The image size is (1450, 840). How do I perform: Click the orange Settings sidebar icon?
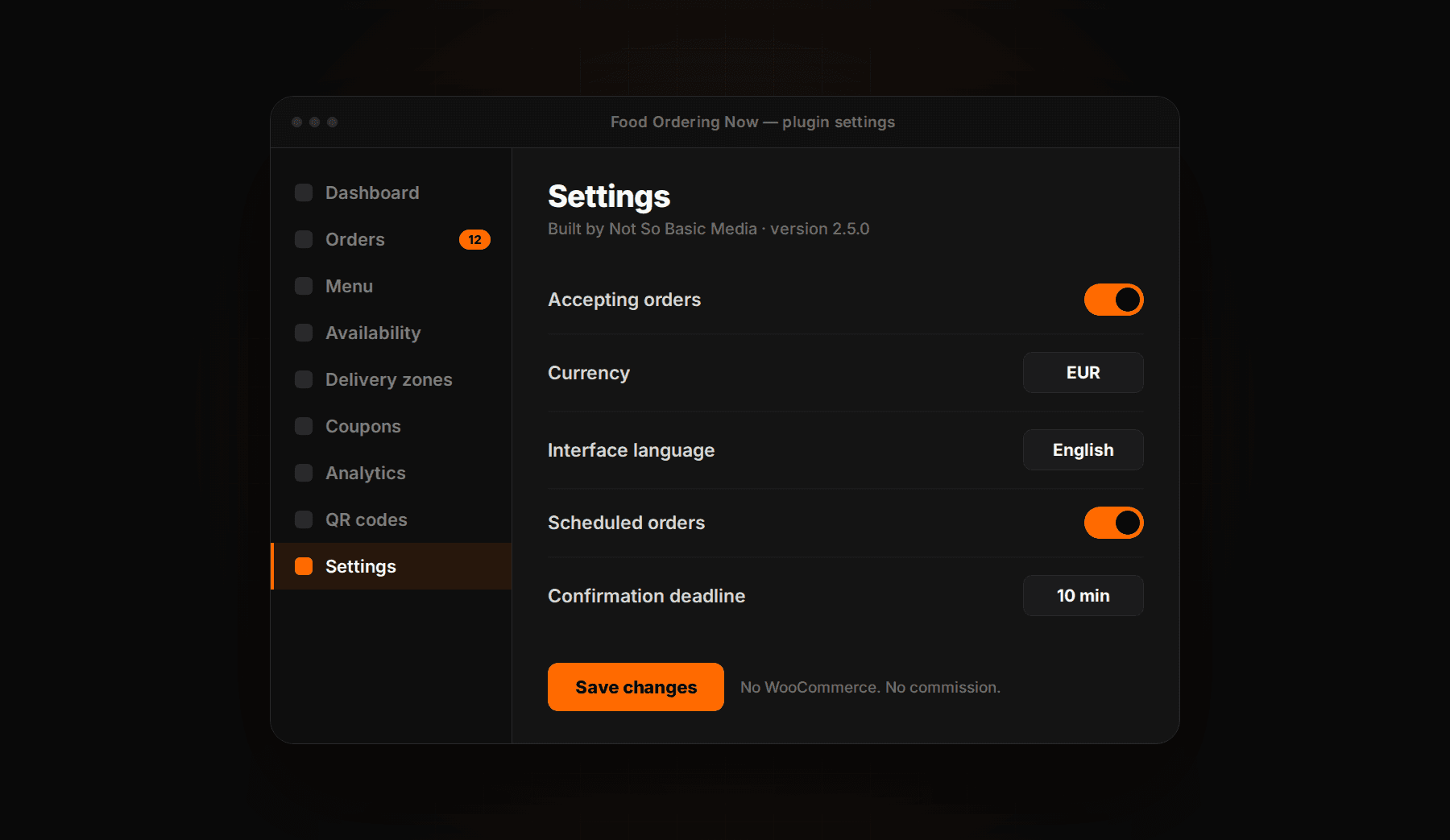click(x=304, y=566)
